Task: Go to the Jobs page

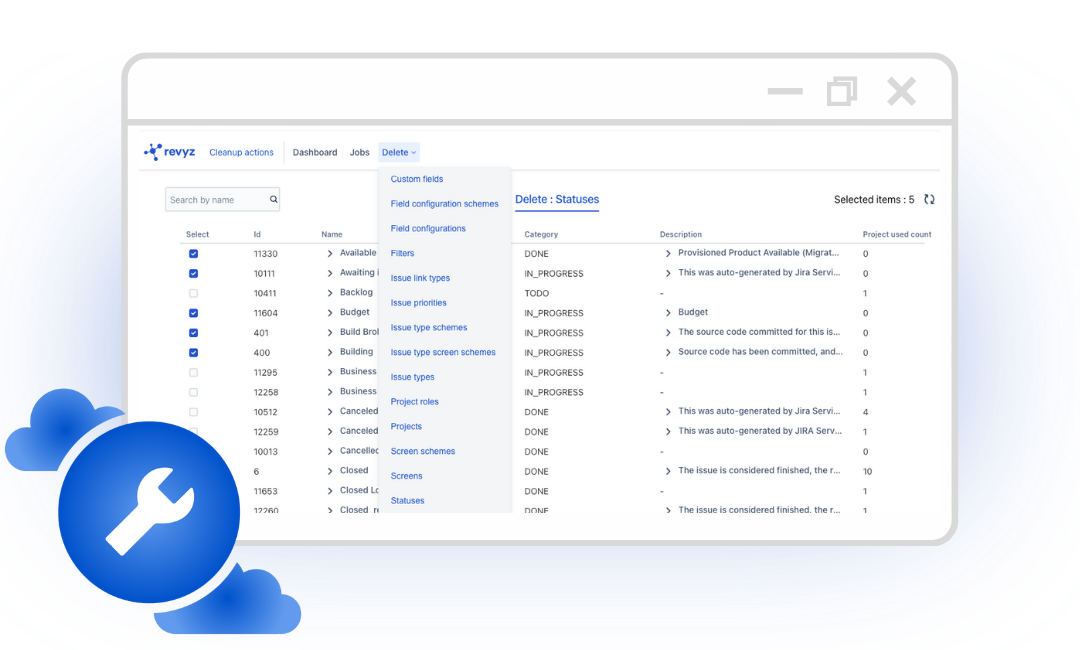Action: coord(360,153)
